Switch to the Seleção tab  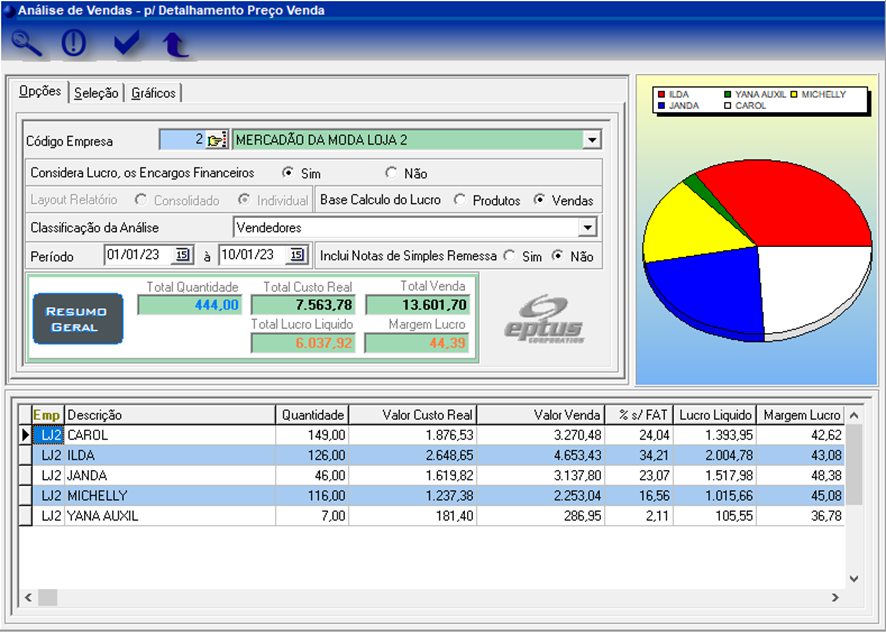tap(96, 93)
